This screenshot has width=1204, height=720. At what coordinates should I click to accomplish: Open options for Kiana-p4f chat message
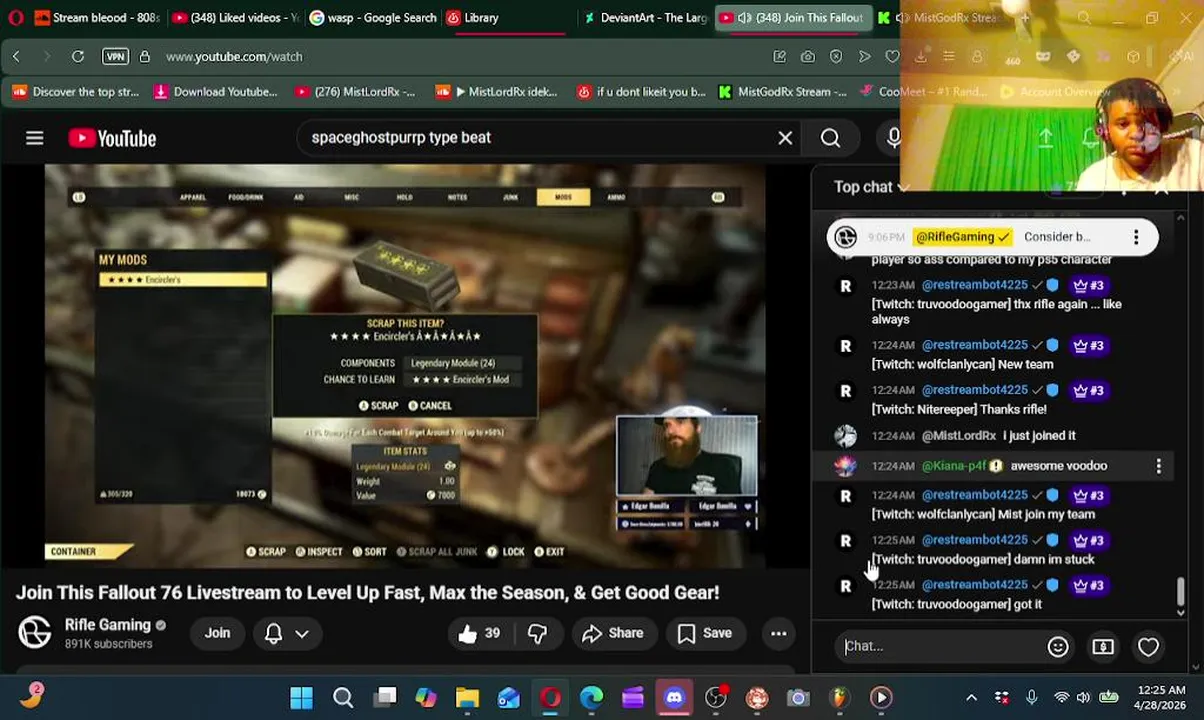coord(1158,466)
